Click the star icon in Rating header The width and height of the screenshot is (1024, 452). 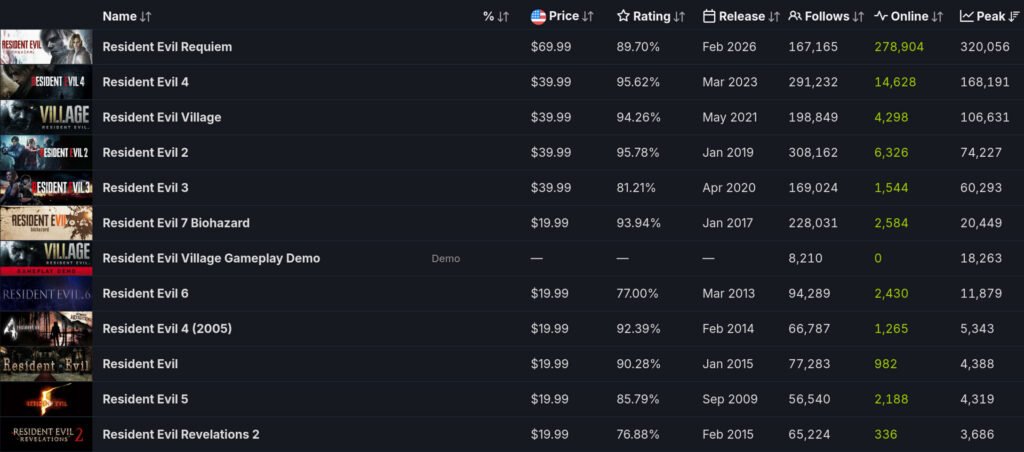(x=623, y=16)
